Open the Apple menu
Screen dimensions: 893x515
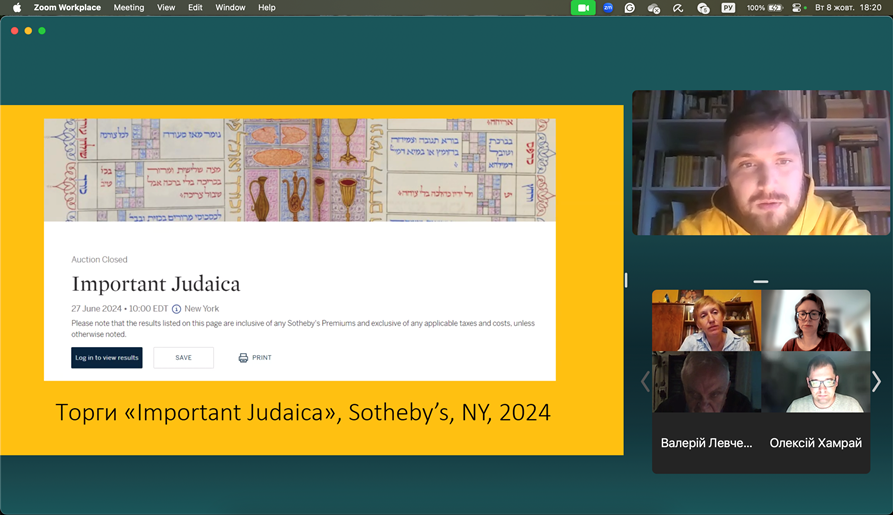tap(16, 7)
